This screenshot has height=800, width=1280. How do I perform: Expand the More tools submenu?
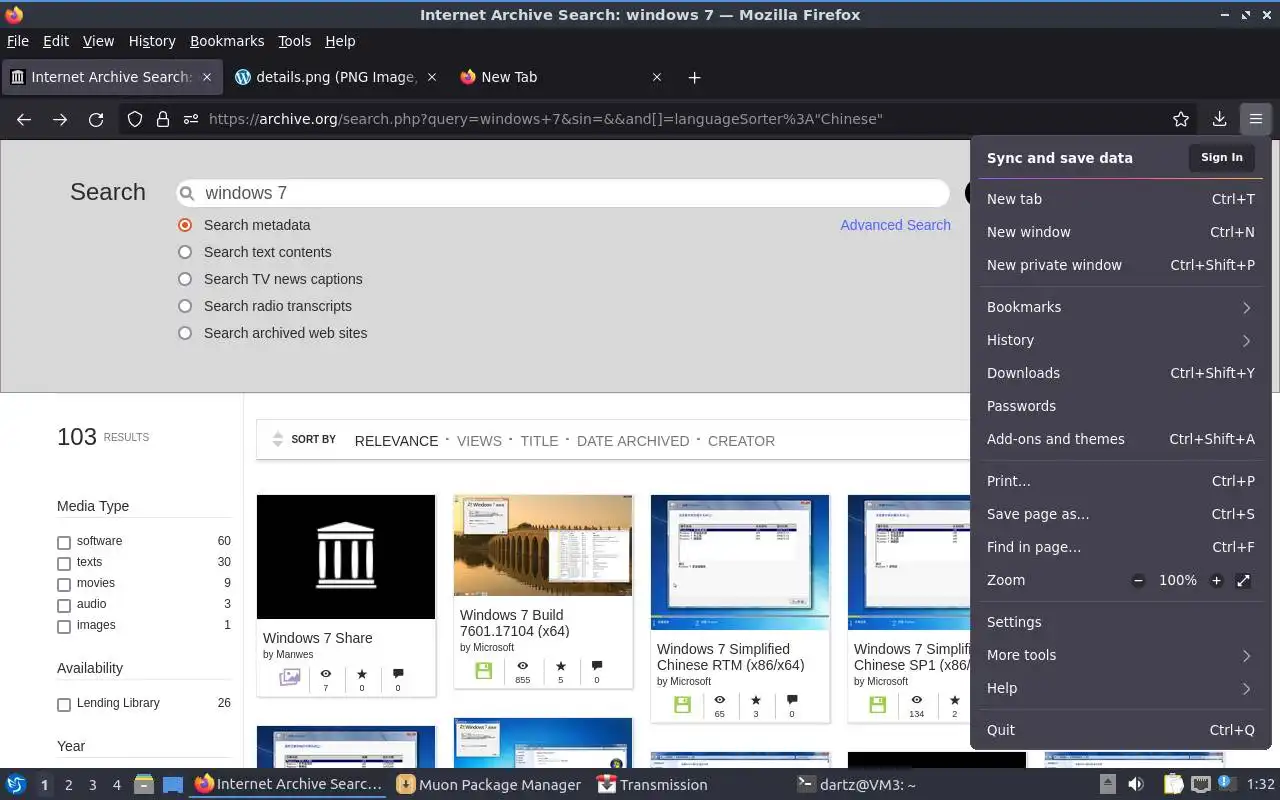coord(1120,655)
